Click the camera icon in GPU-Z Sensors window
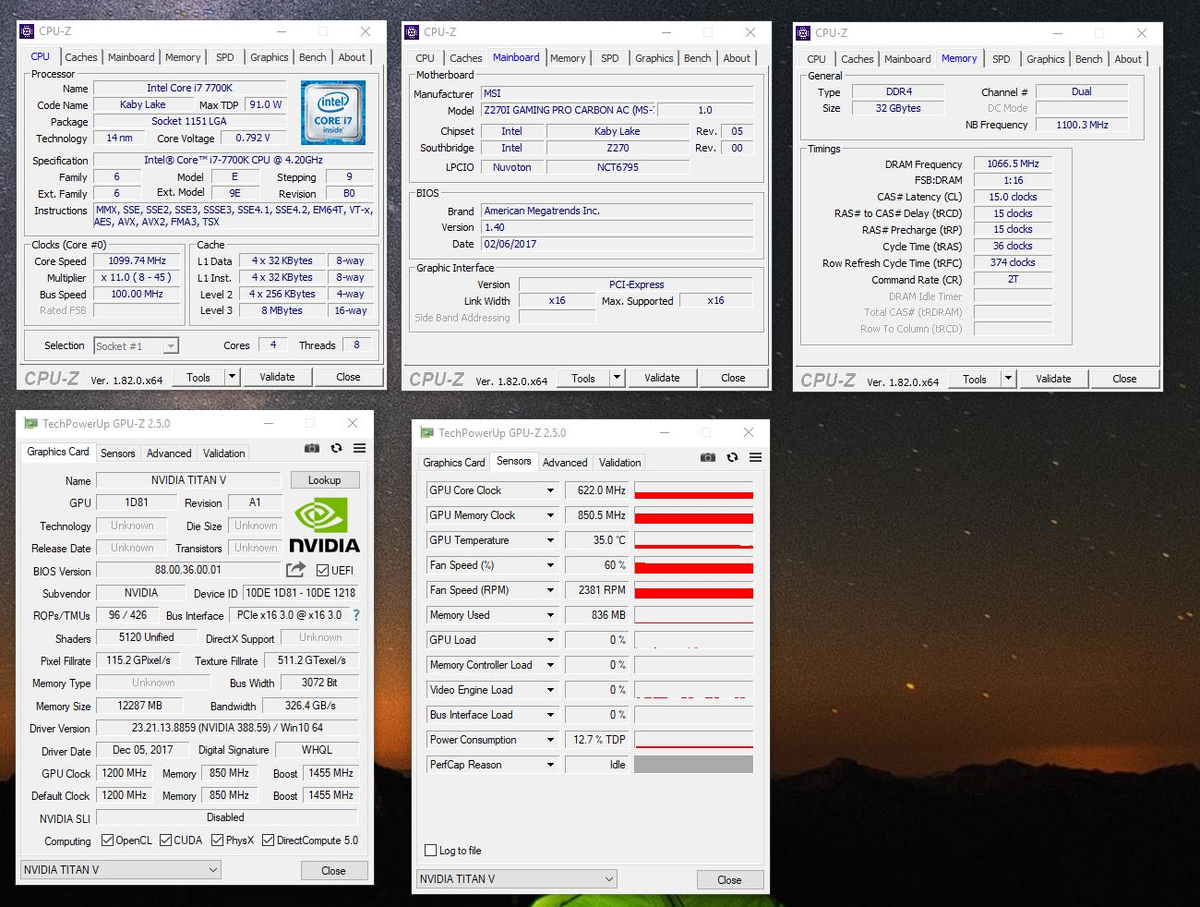Screen dimensions: 1200x907 [x=708, y=458]
